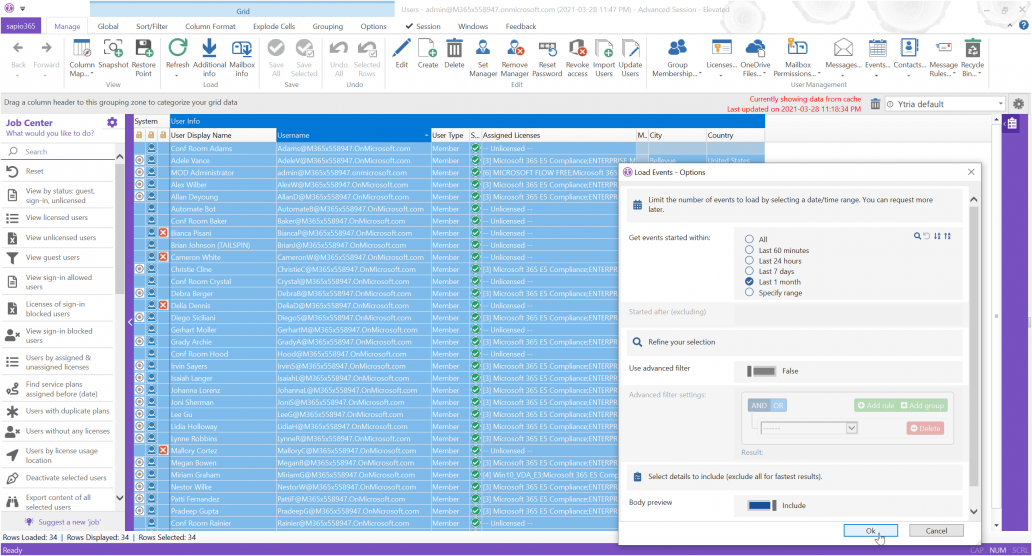Click the search icon in Load Events options
This screenshot has height=556, width=1032.
[917, 236]
